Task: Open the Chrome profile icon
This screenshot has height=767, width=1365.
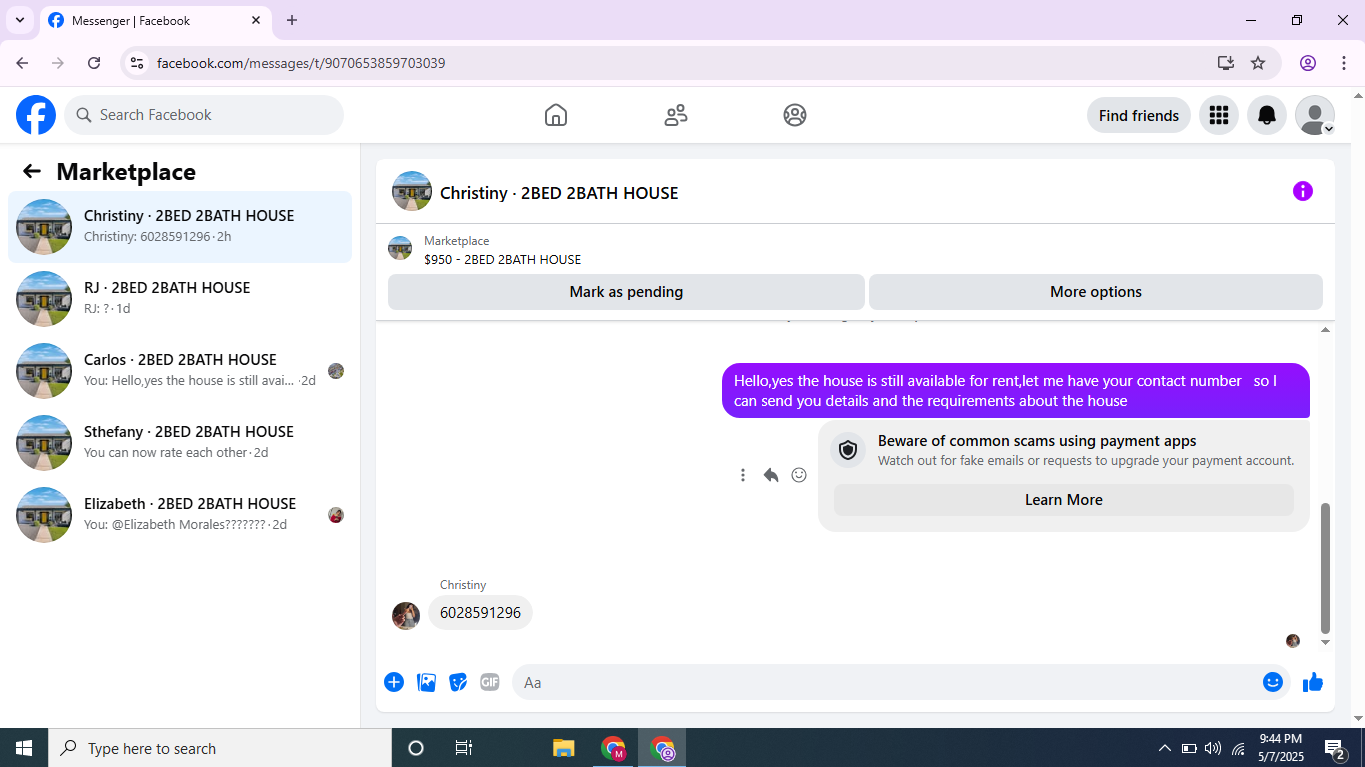Action: [x=1308, y=63]
